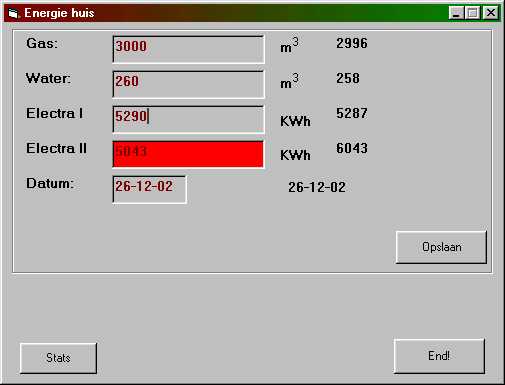Click the Gas input field showing 3000
Viewport: 505px width, 385px height.
pyautogui.click(x=189, y=49)
